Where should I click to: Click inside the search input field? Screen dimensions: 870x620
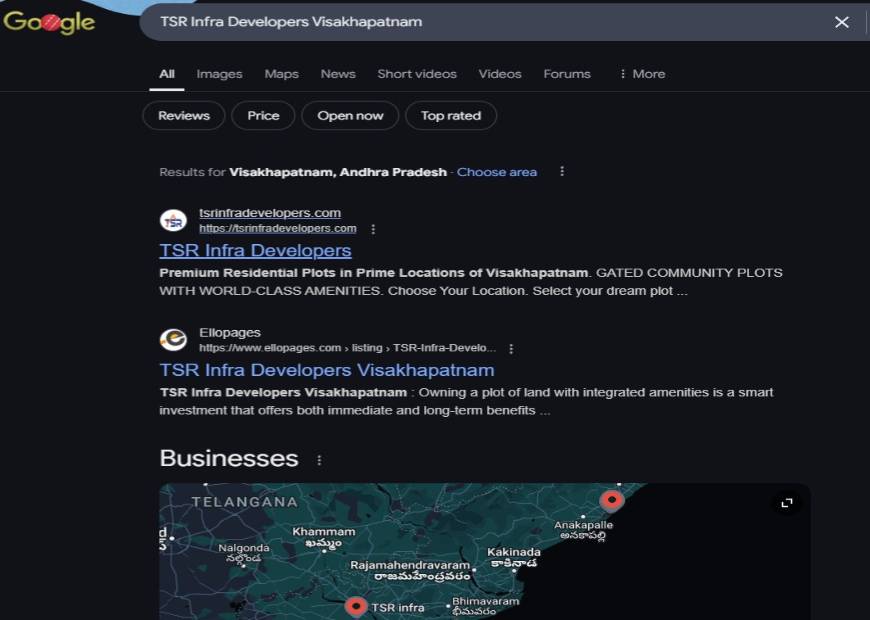click(480, 22)
